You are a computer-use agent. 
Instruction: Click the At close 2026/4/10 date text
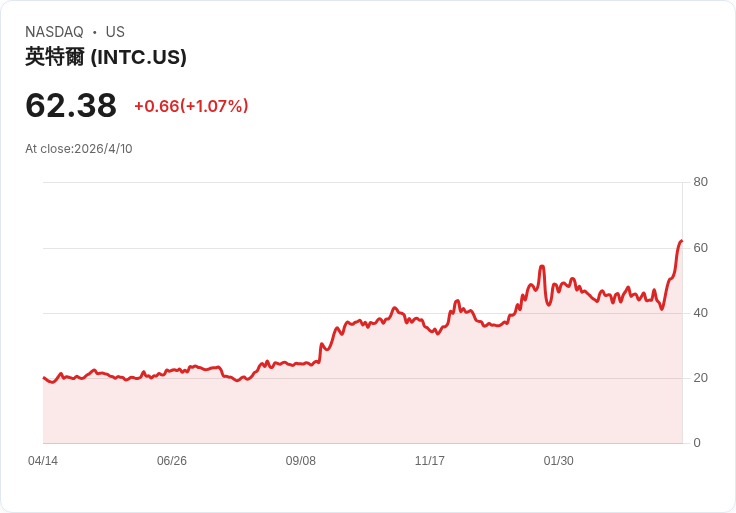pos(79,149)
